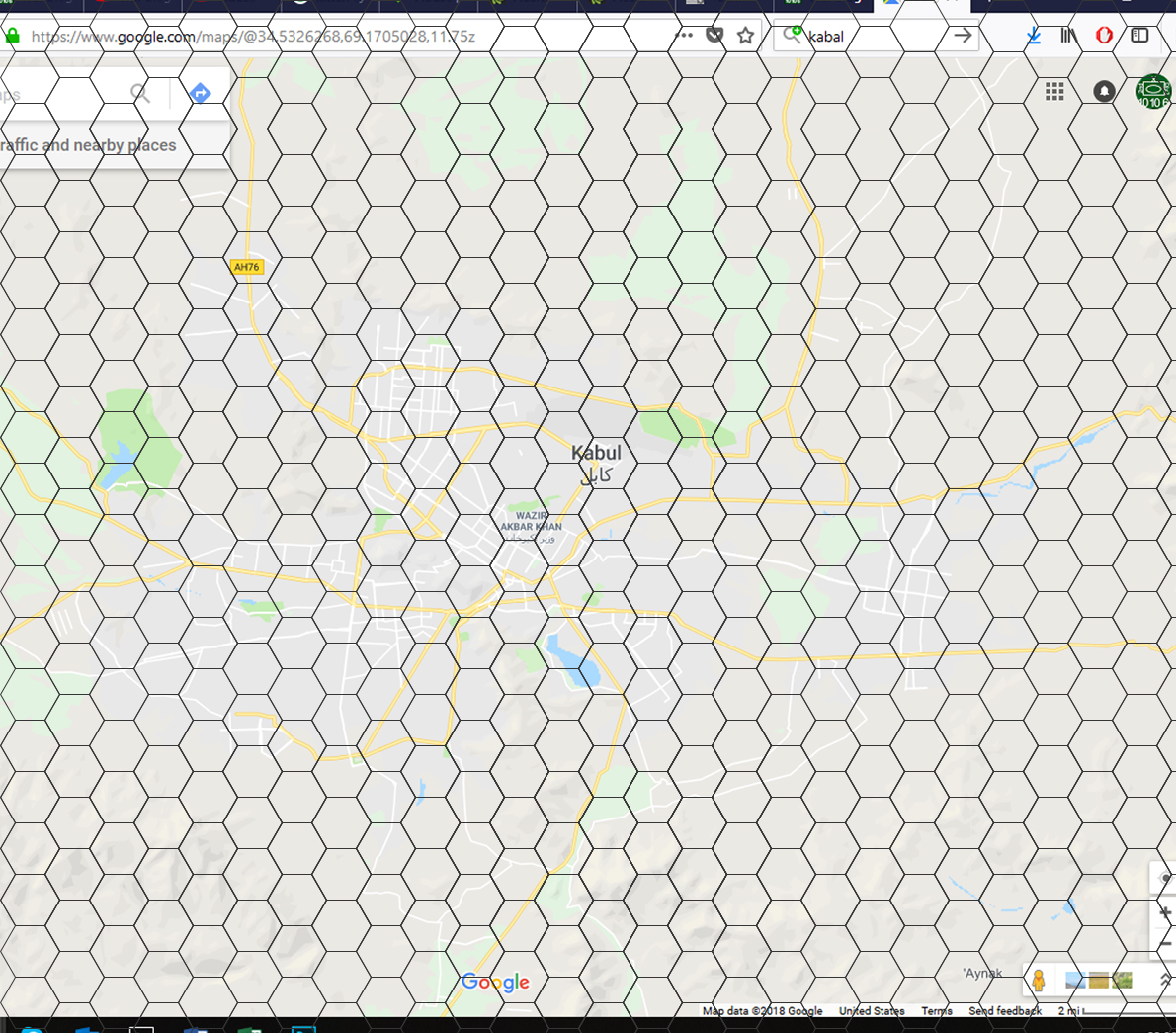
Task: Toggle Firefox sidebar view
Action: pyautogui.click(x=1139, y=36)
